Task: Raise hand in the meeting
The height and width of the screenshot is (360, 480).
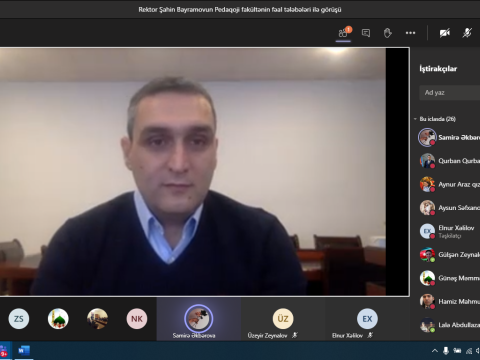Action: click(x=387, y=33)
